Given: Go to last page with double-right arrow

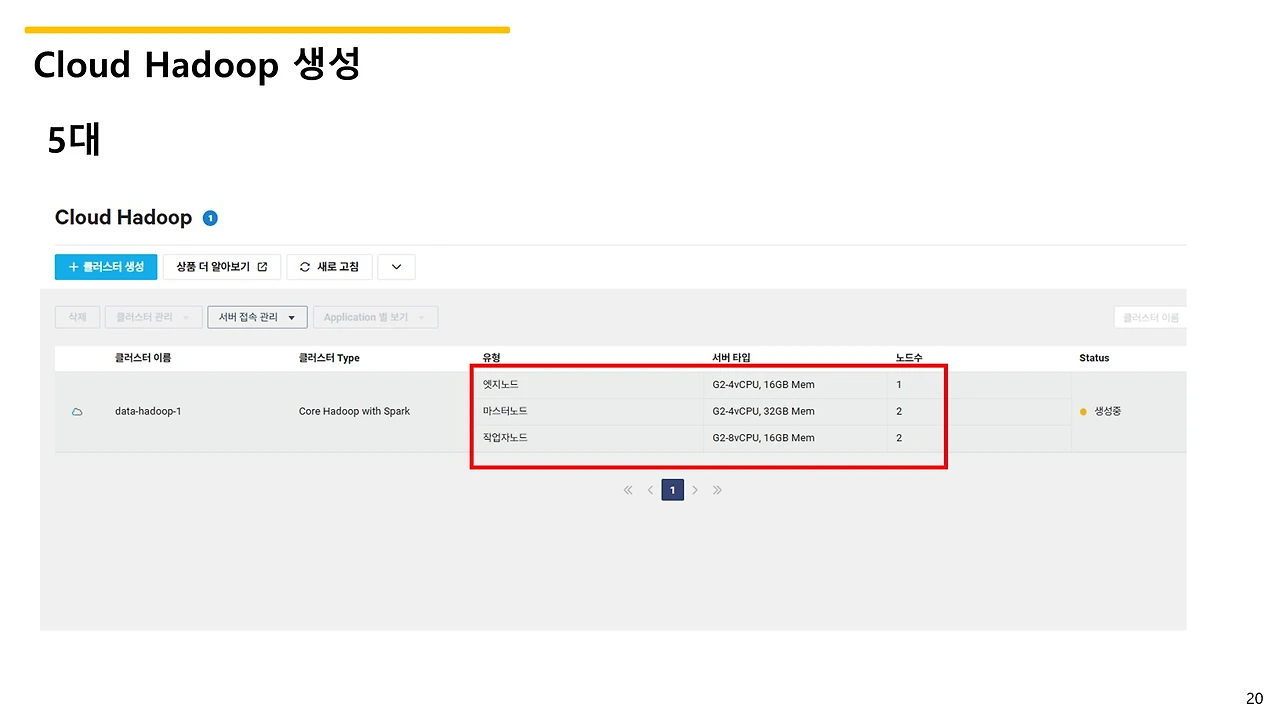Looking at the screenshot, I should (x=717, y=490).
